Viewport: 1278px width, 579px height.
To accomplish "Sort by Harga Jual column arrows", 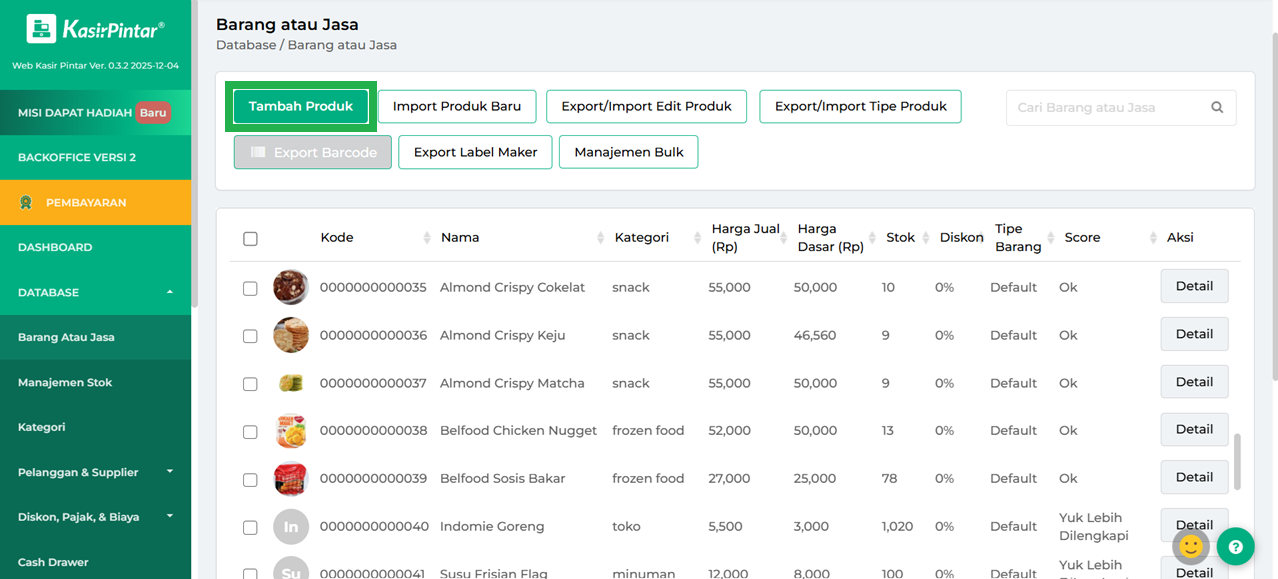I will tap(785, 238).
